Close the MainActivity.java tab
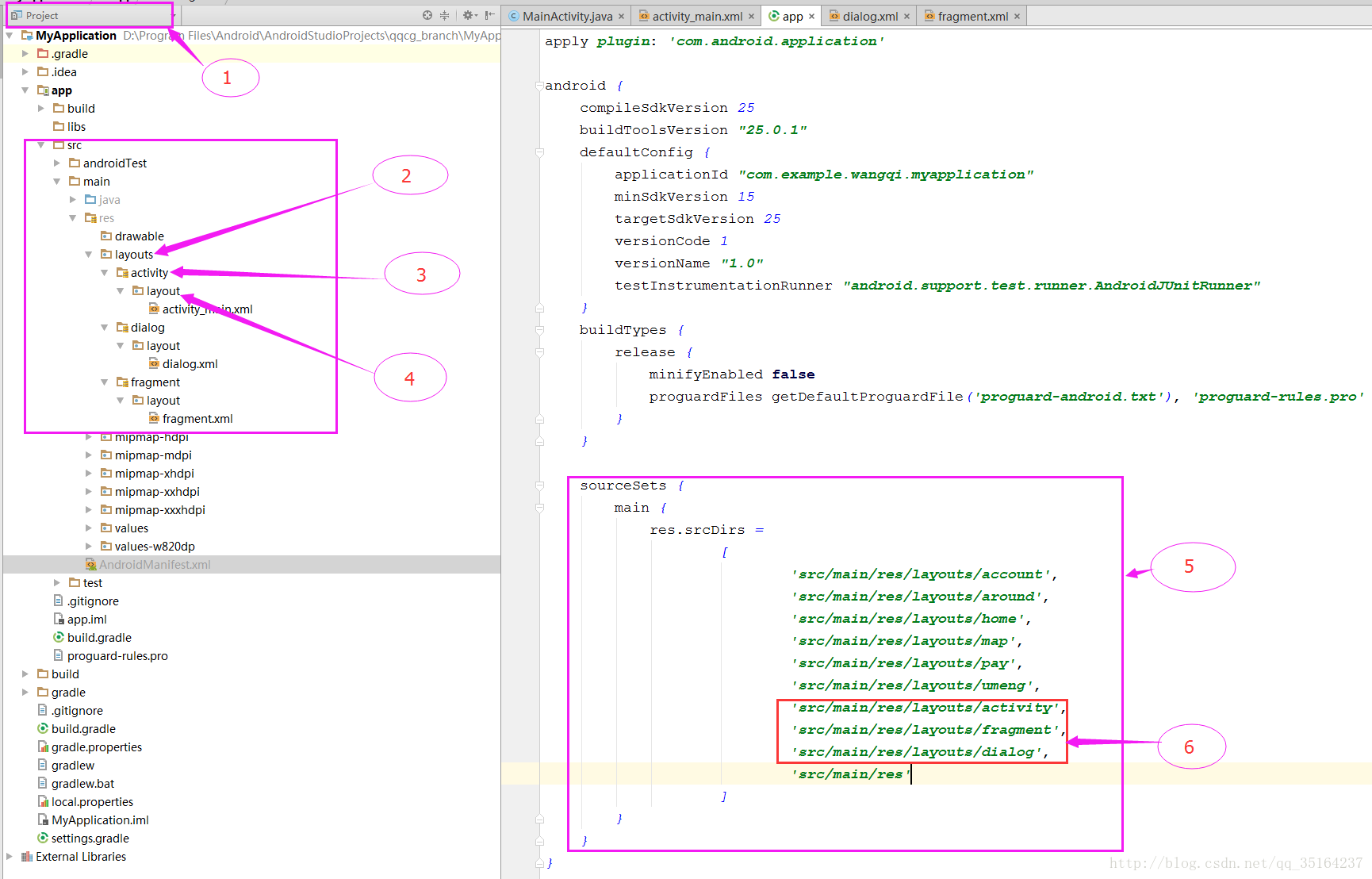Screen dimensions: 1372x879 coord(621,16)
